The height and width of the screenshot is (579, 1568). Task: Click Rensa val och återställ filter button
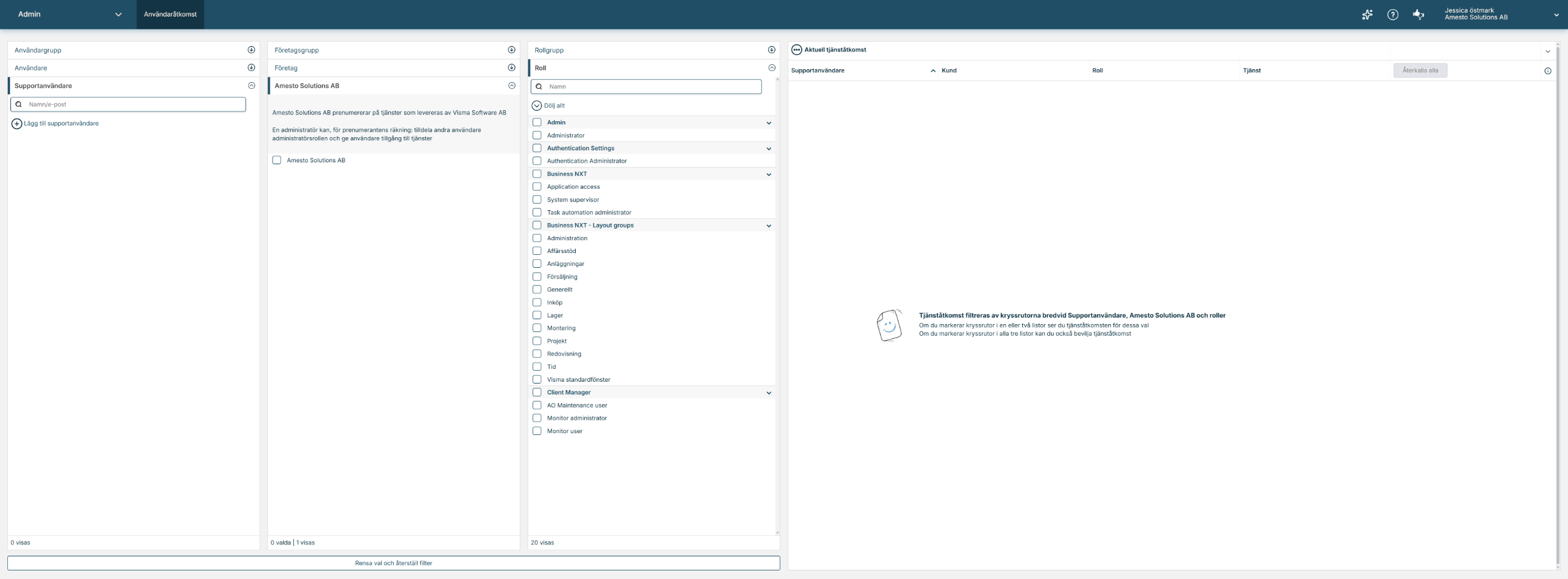coord(394,563)
